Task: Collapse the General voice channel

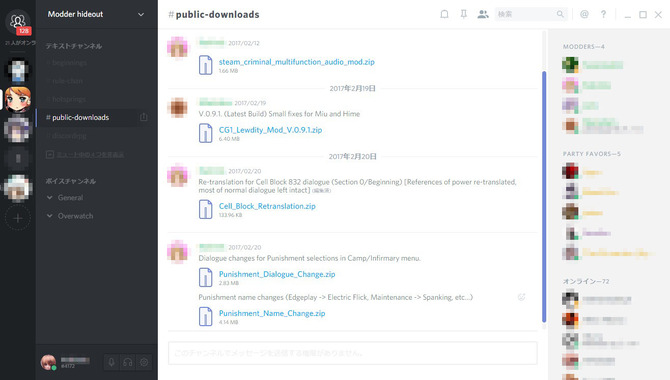Action: pos(50,197)
